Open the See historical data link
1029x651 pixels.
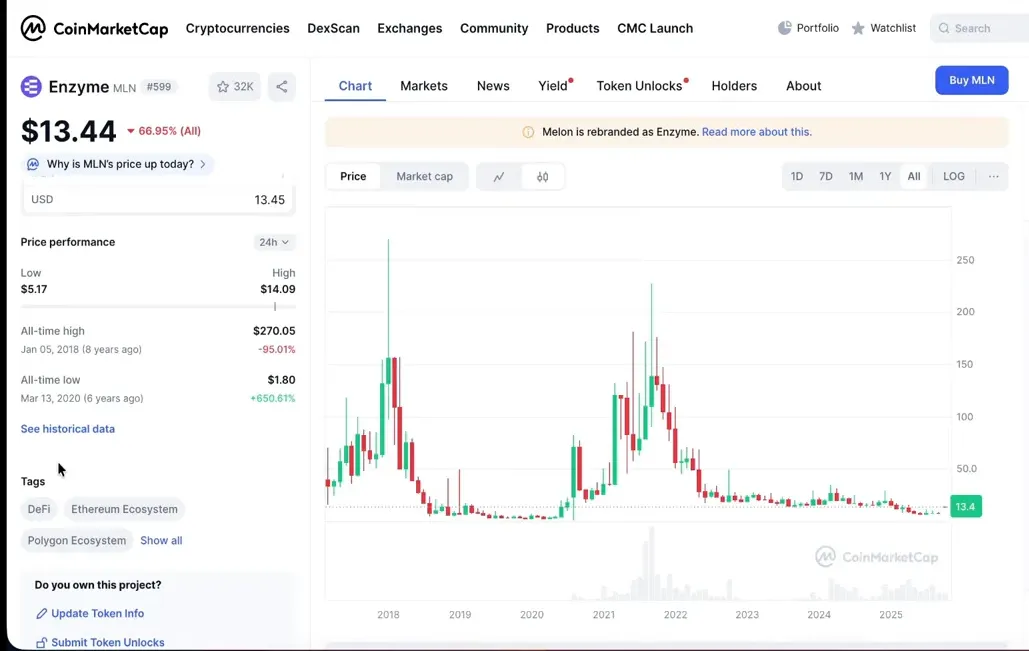coord(68,429)
